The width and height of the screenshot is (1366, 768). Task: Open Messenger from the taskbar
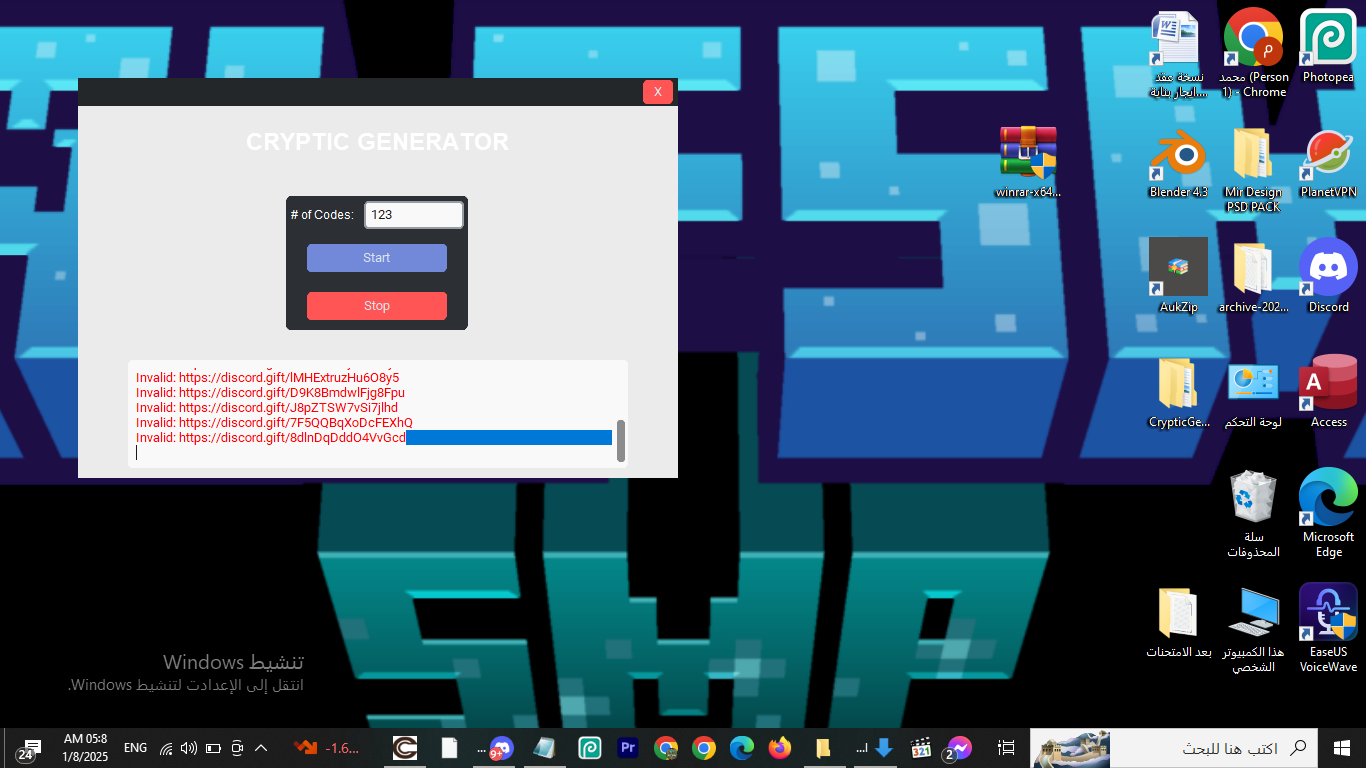click(x=958, y=748)
